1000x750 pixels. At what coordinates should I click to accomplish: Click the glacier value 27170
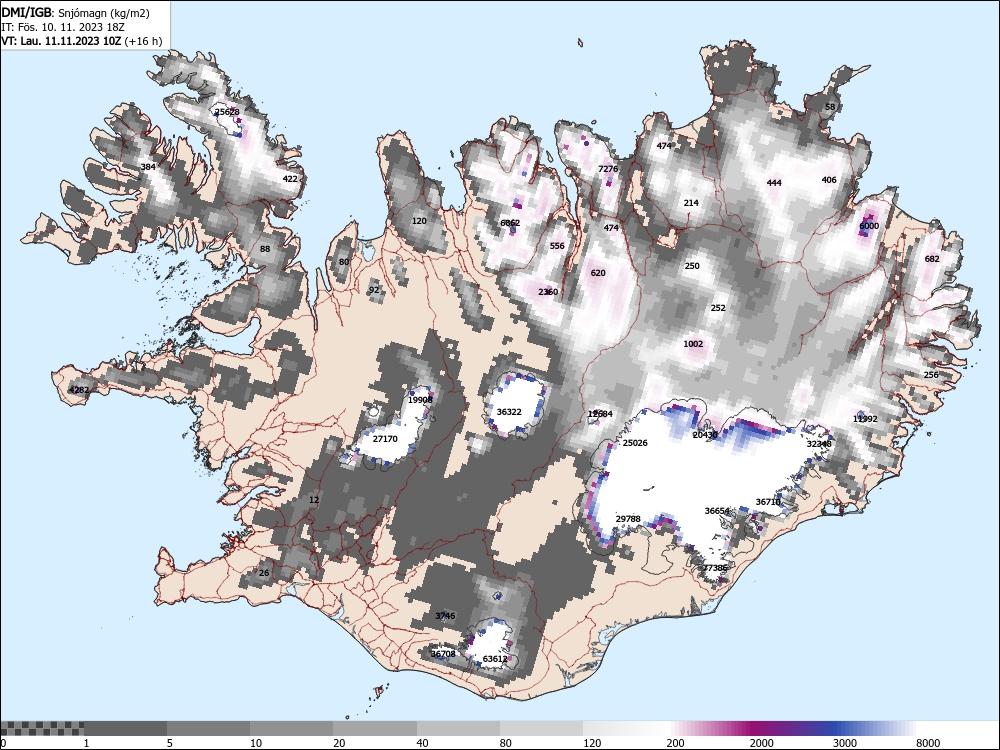pyautogui.click(x=385, y=439)
